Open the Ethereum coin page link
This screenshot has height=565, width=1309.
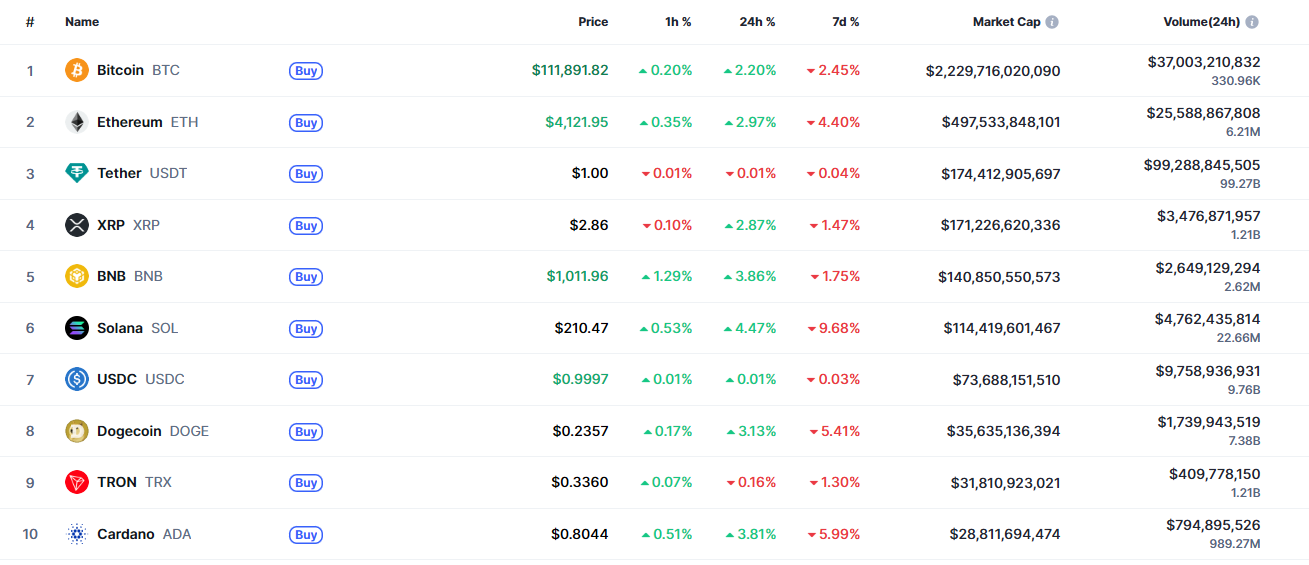click(129, 122)
